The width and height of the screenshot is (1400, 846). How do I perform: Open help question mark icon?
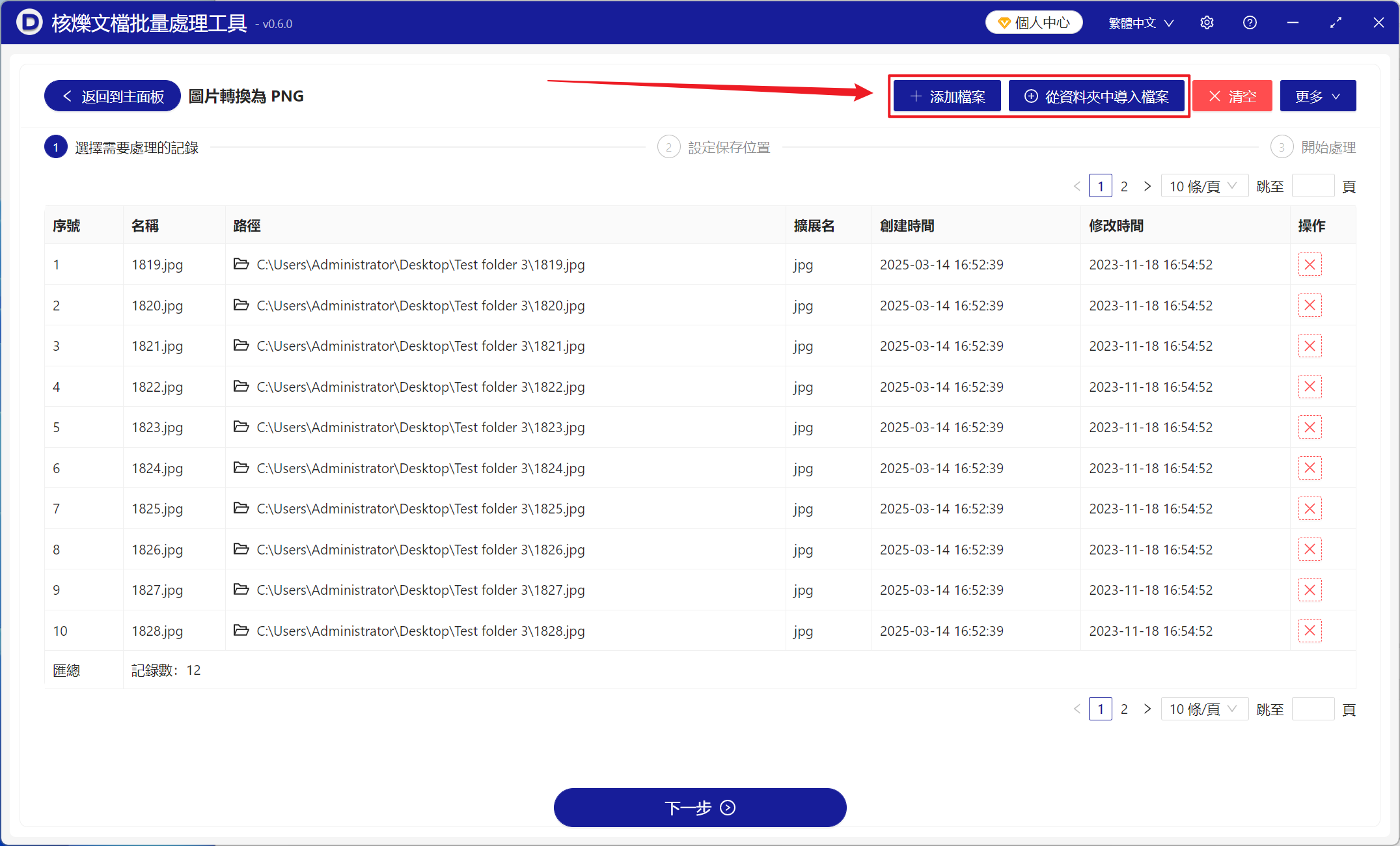(1250, 23)
